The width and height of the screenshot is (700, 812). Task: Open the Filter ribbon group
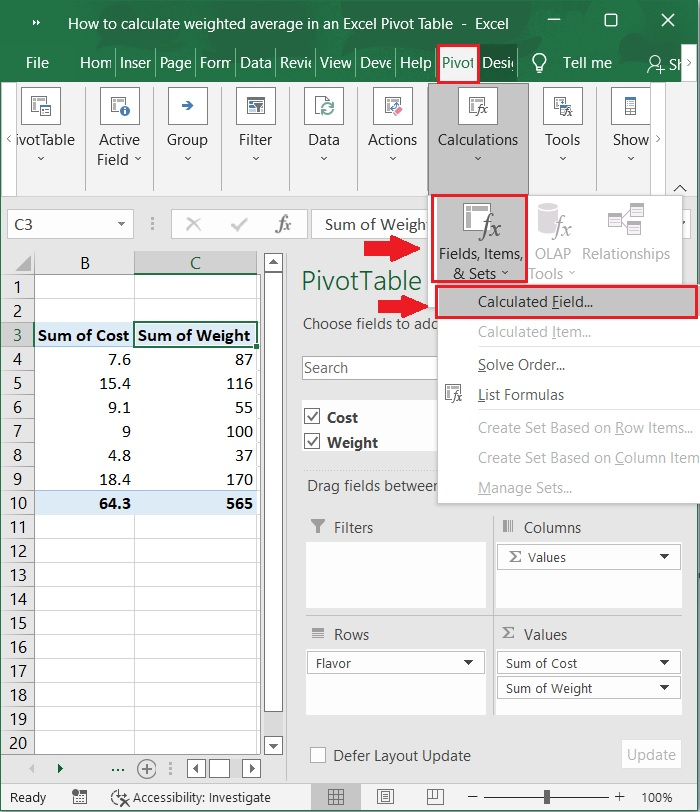point(256,127)
